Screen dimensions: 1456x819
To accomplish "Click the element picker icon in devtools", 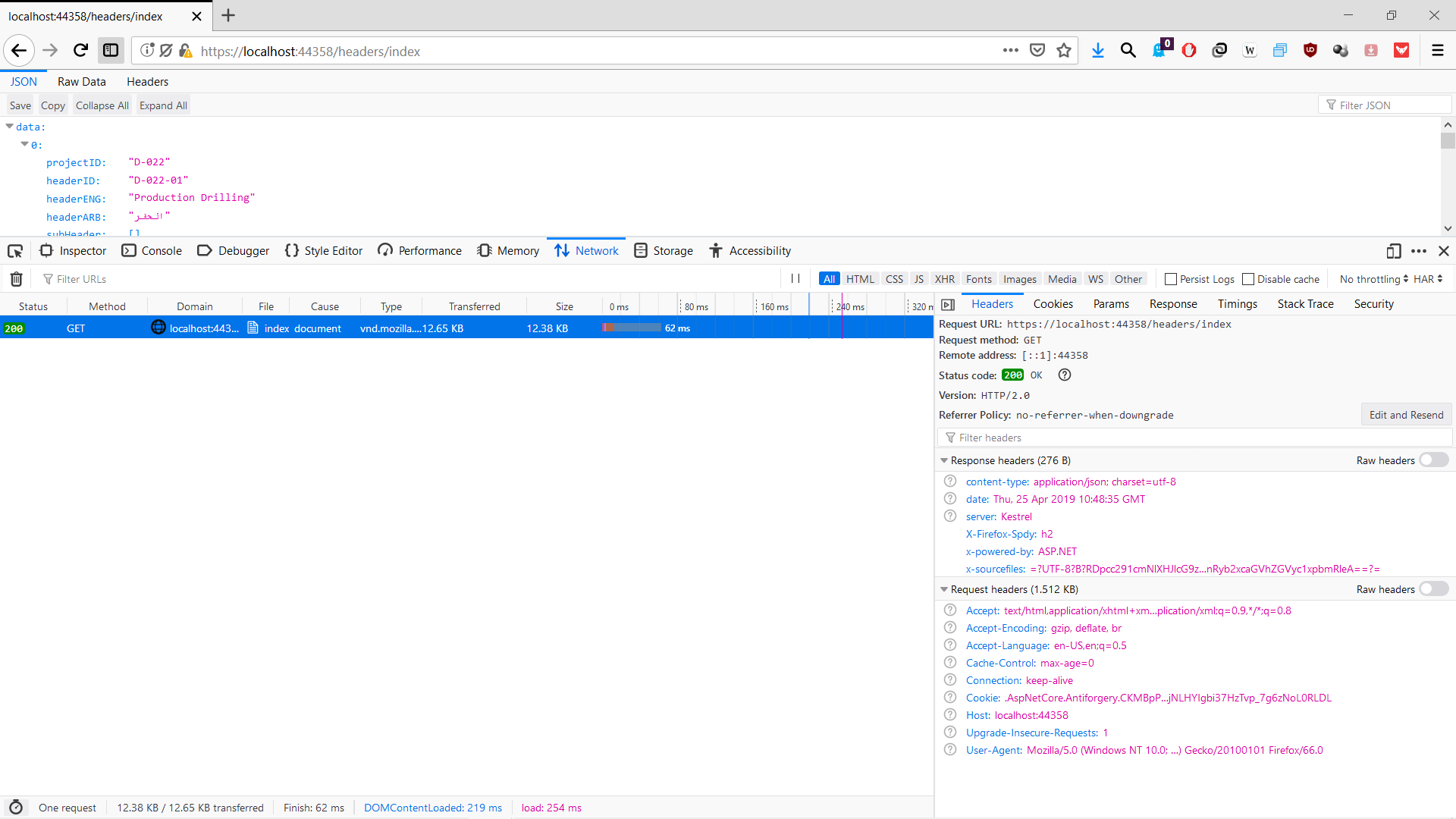I will click(15, 251).
